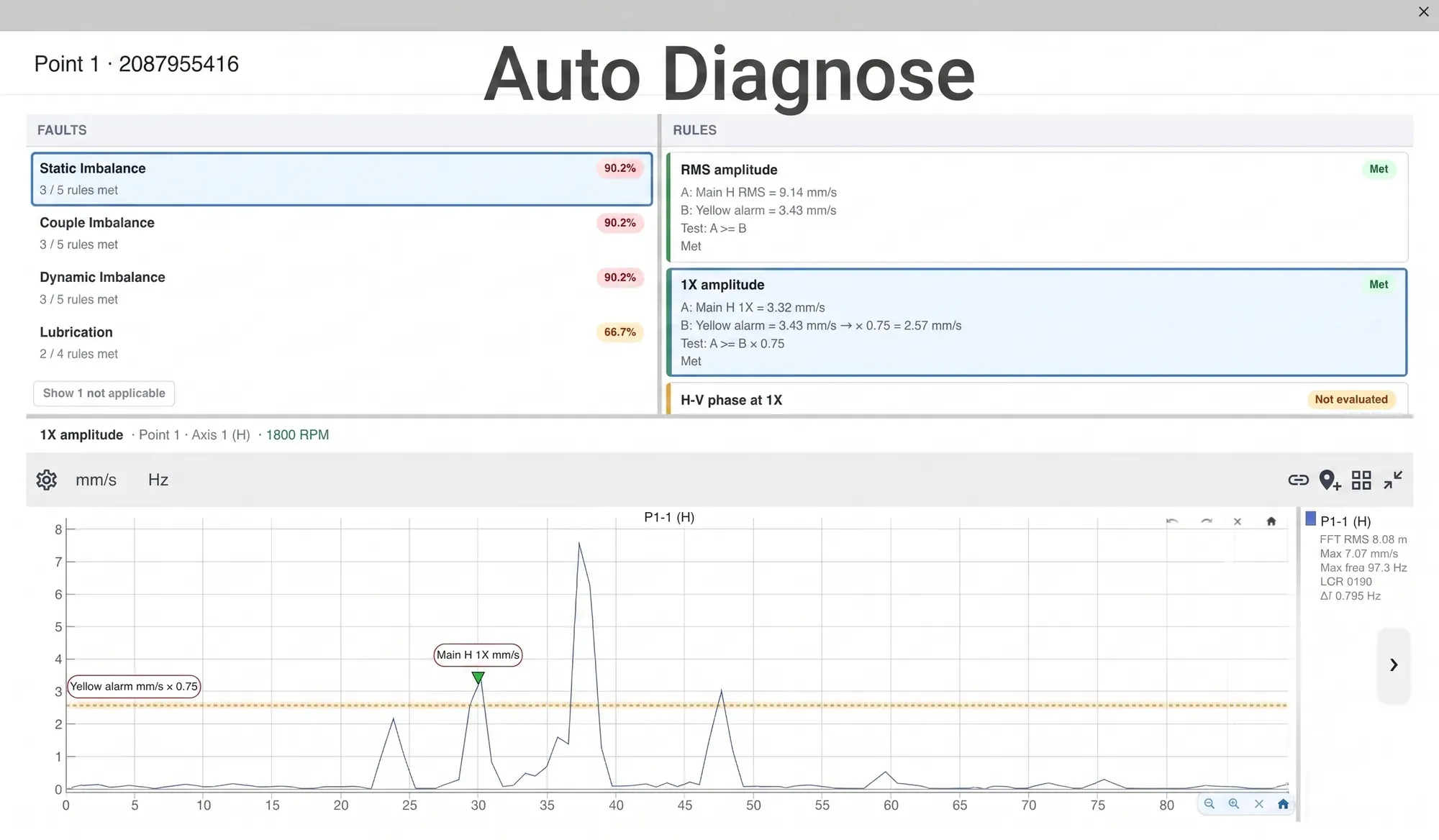Change the mm/s amplitude unit

tap(96, 480)
